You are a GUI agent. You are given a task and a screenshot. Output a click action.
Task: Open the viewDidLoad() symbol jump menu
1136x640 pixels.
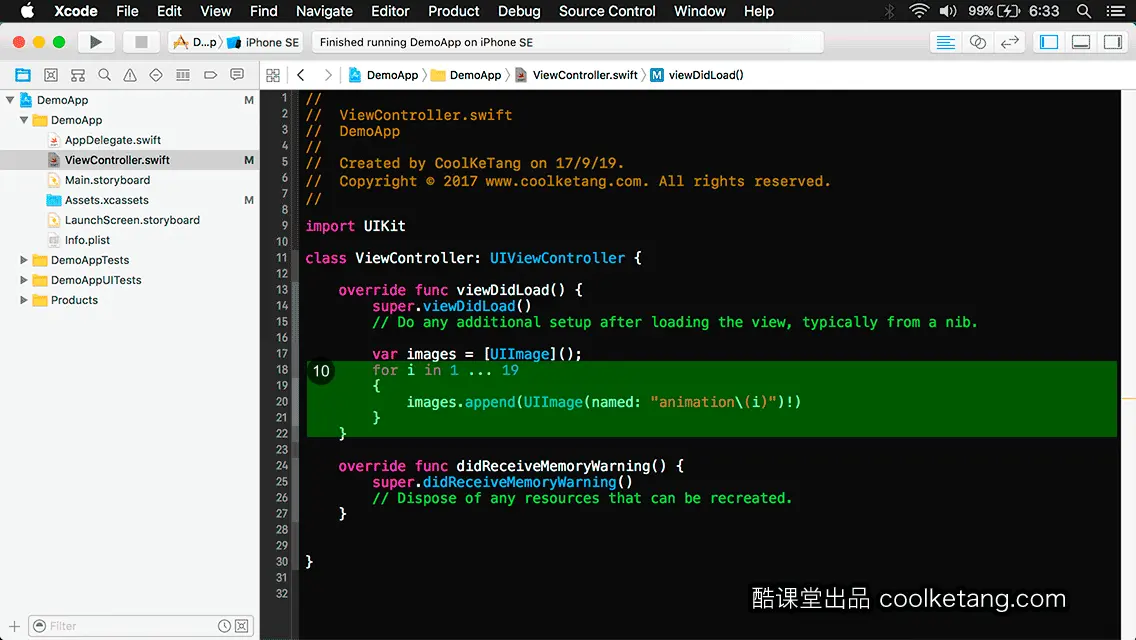[x=697, y=75]
